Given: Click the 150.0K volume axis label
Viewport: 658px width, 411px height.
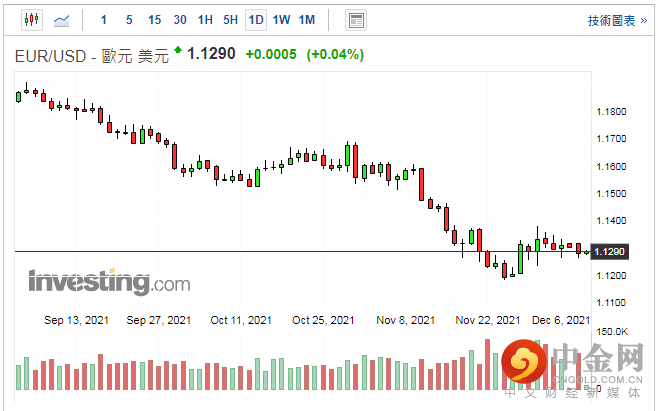Looking at the screenshot, I should click(x=612, y=332).
